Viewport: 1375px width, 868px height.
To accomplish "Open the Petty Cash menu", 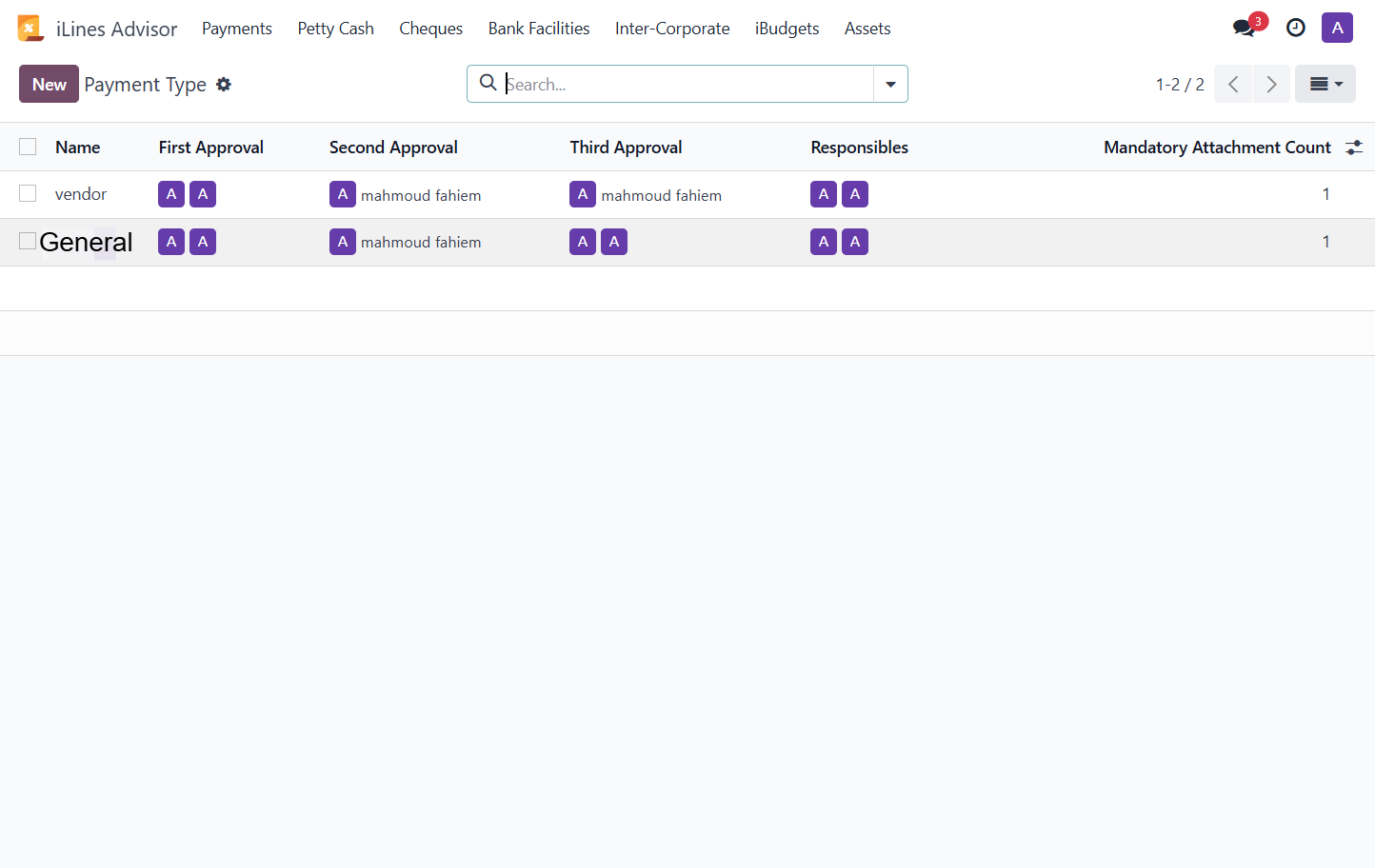I will tap(335, 29).
